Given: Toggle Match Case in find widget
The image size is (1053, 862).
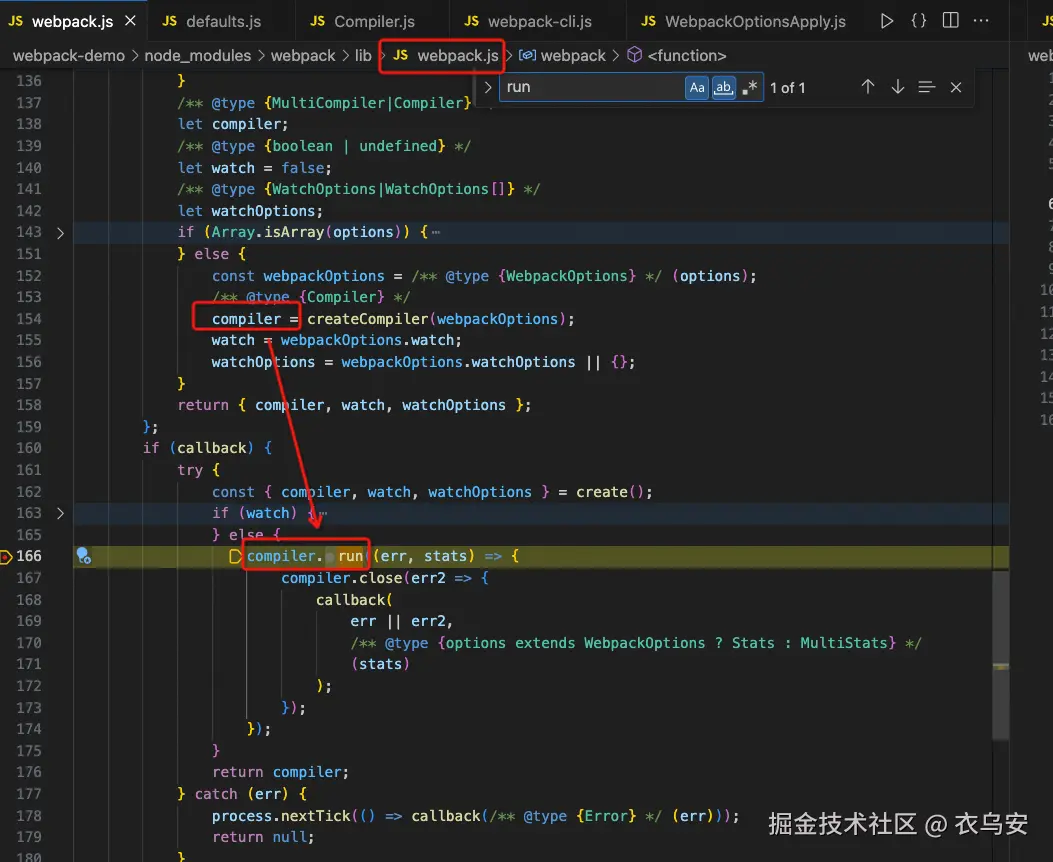Looking at the screenshot, I should (697, 88).
